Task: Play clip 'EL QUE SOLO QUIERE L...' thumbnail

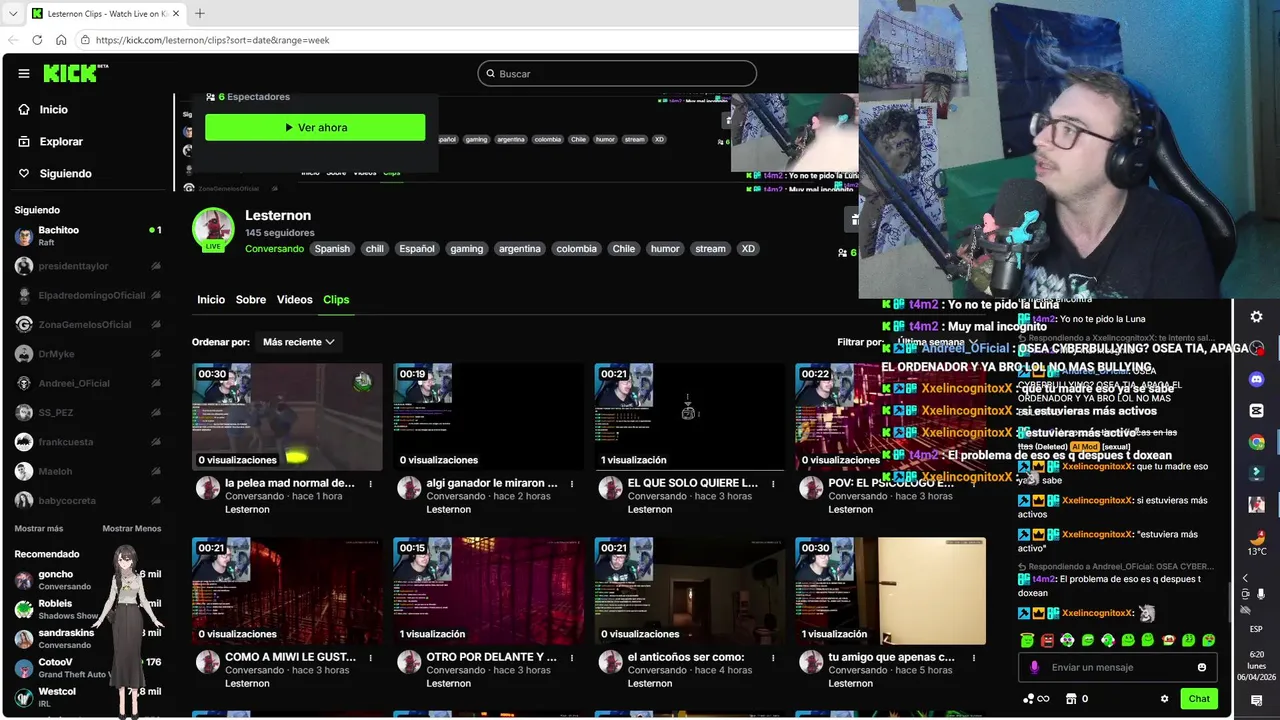Action: (689, 416)
